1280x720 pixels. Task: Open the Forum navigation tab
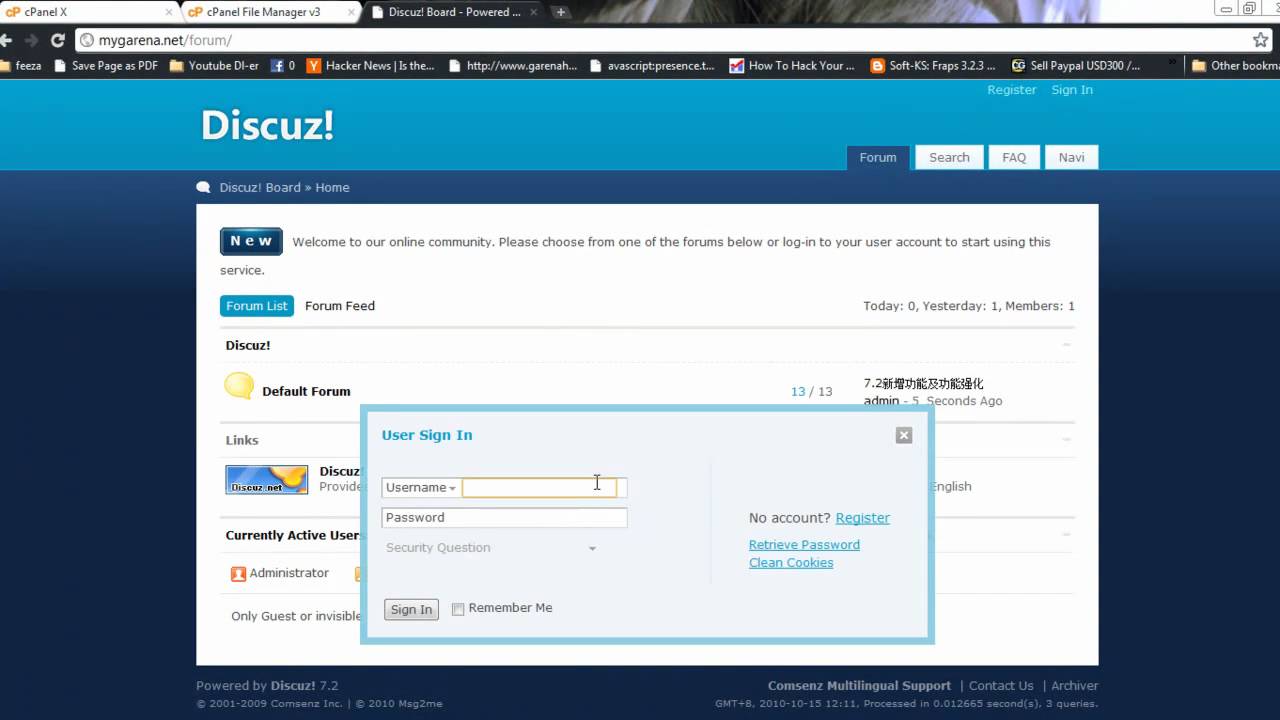point(878,157)
